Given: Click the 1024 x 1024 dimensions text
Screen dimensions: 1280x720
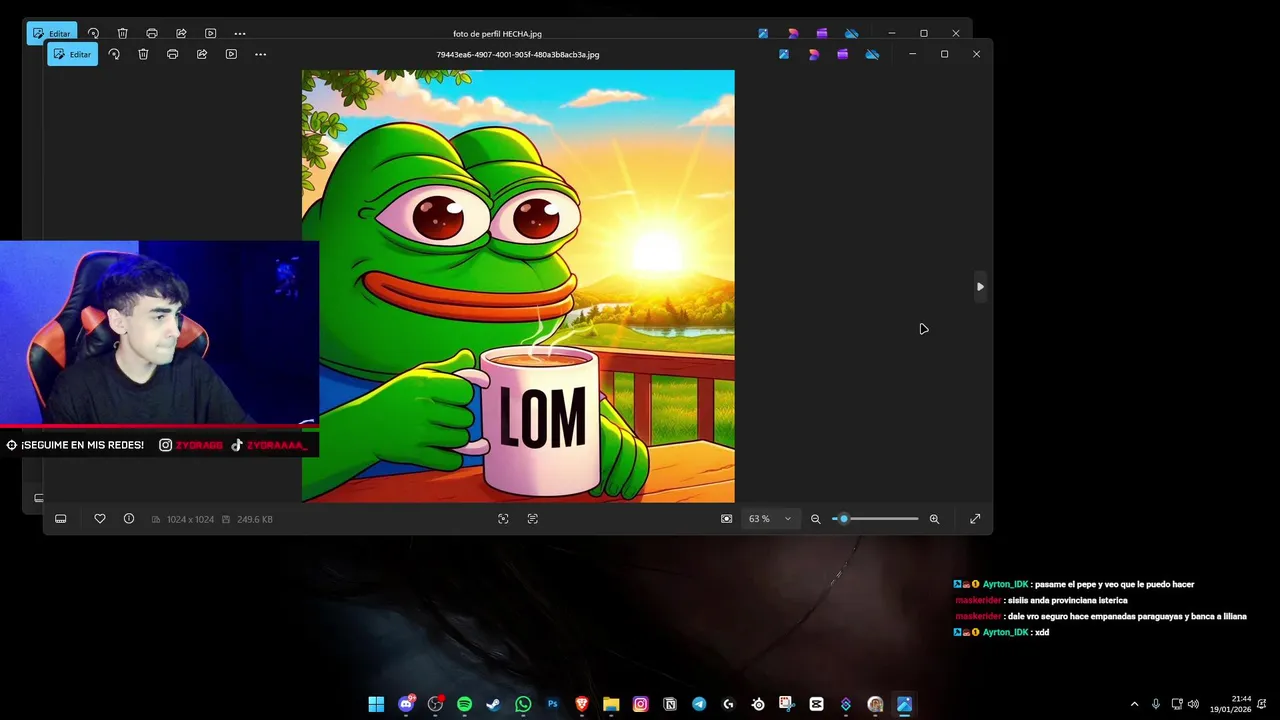Looking at the screenshot, I should pyautogui.click(x=191, y=519).
